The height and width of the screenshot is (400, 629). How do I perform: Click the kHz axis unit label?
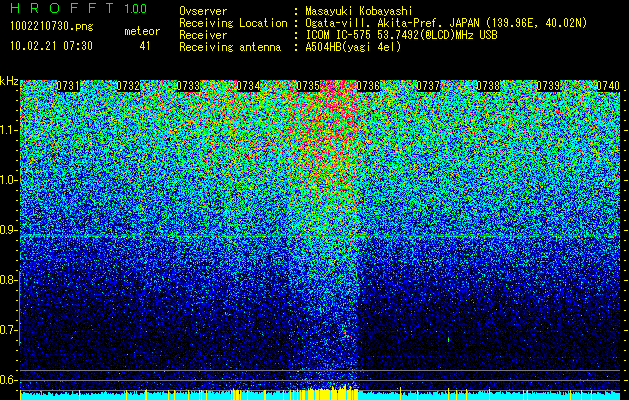(x=9, y=81)
